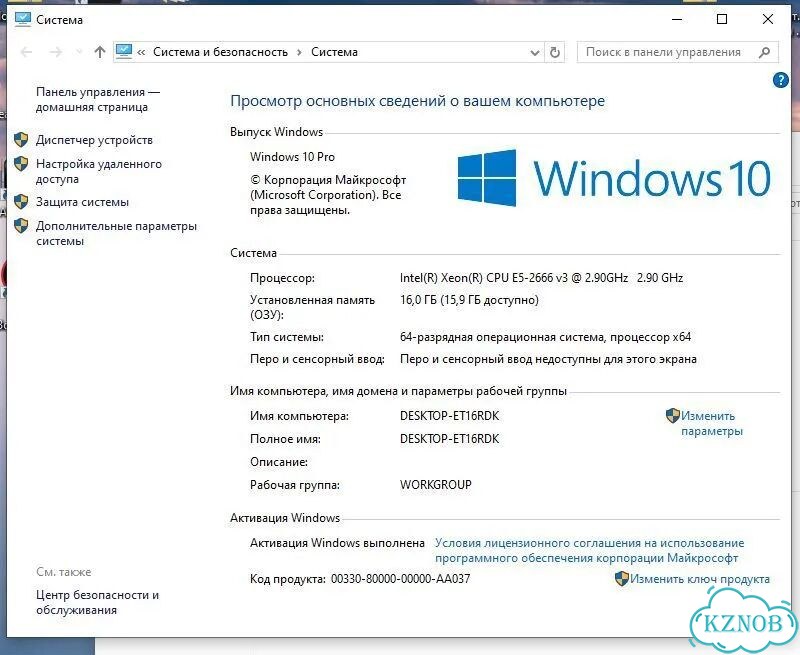Click the Windows 10 logo

[x=614, y=178]
